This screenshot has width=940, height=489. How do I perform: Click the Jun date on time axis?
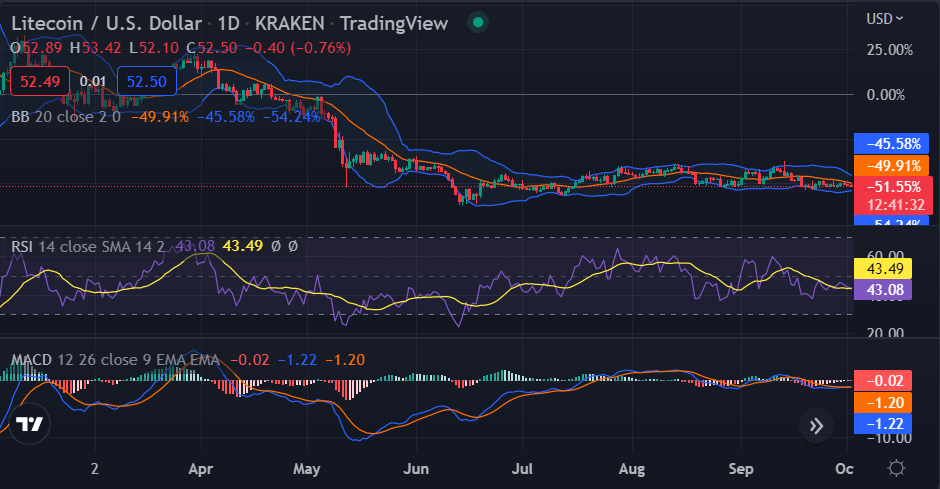(416, 469)
